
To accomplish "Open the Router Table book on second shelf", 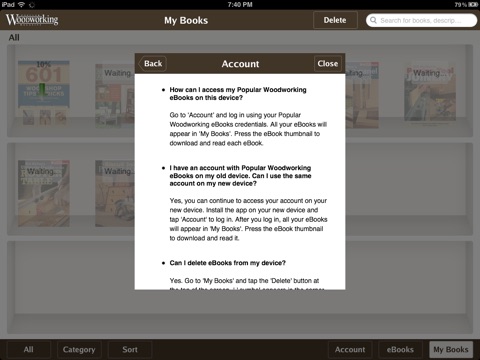I will 44,193.
